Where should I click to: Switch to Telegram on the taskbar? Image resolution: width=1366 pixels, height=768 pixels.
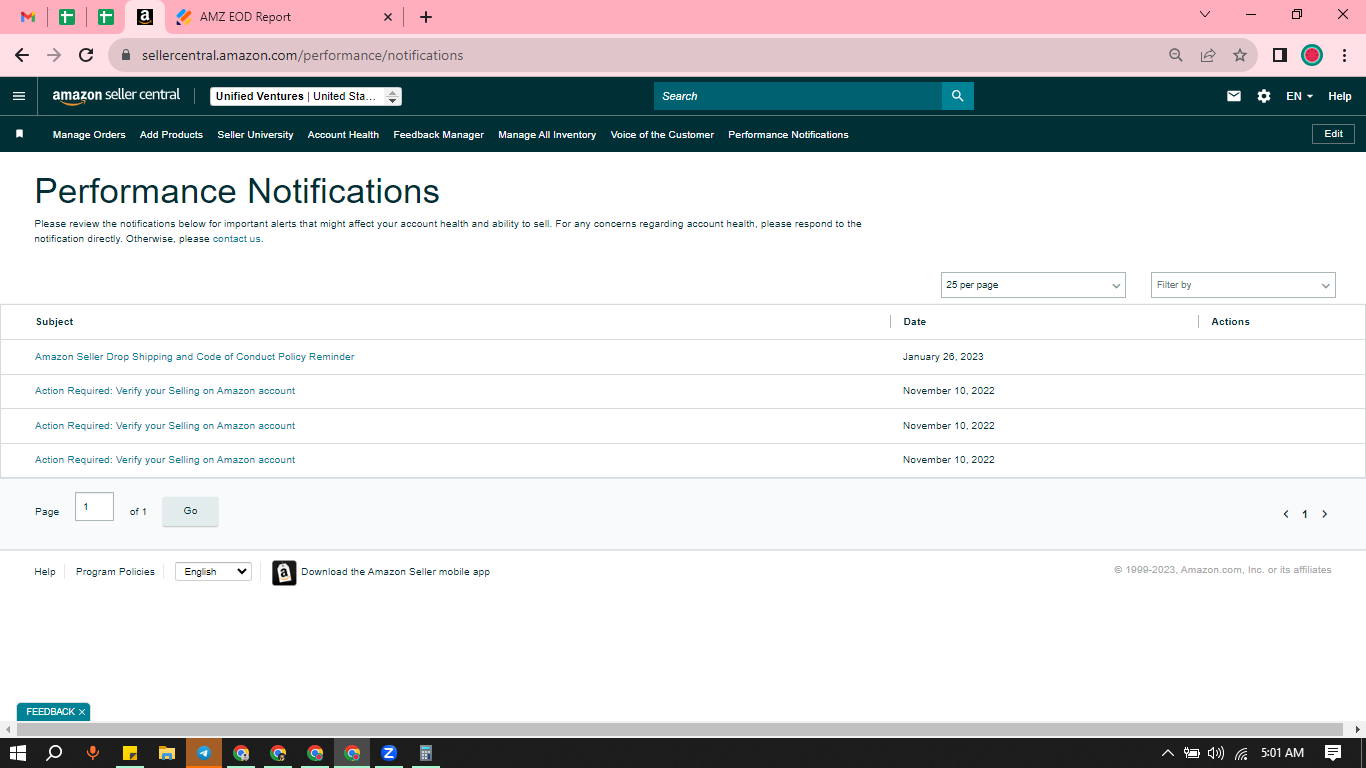pyautogui.click(x=204, y=753)
